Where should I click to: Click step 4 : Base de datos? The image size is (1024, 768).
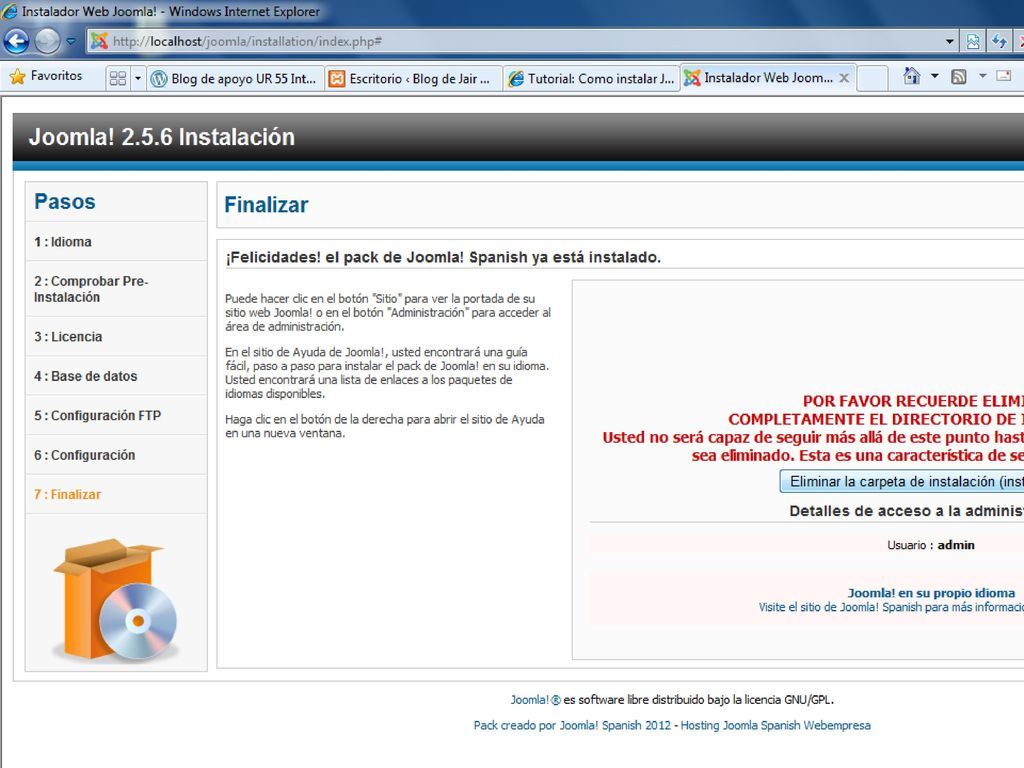click(86, 376)
